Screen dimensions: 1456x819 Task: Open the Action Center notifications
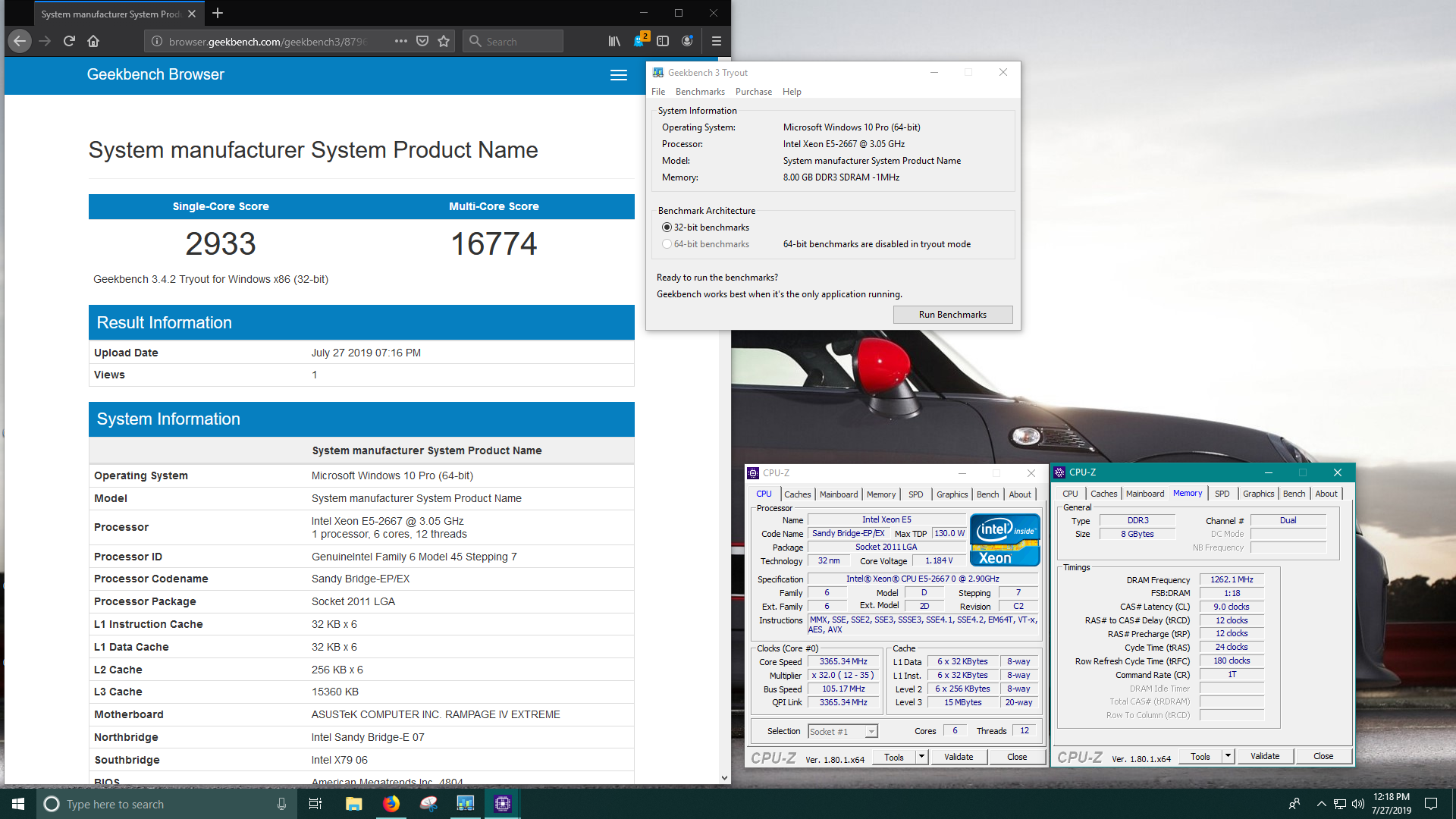coord(1431,804)
